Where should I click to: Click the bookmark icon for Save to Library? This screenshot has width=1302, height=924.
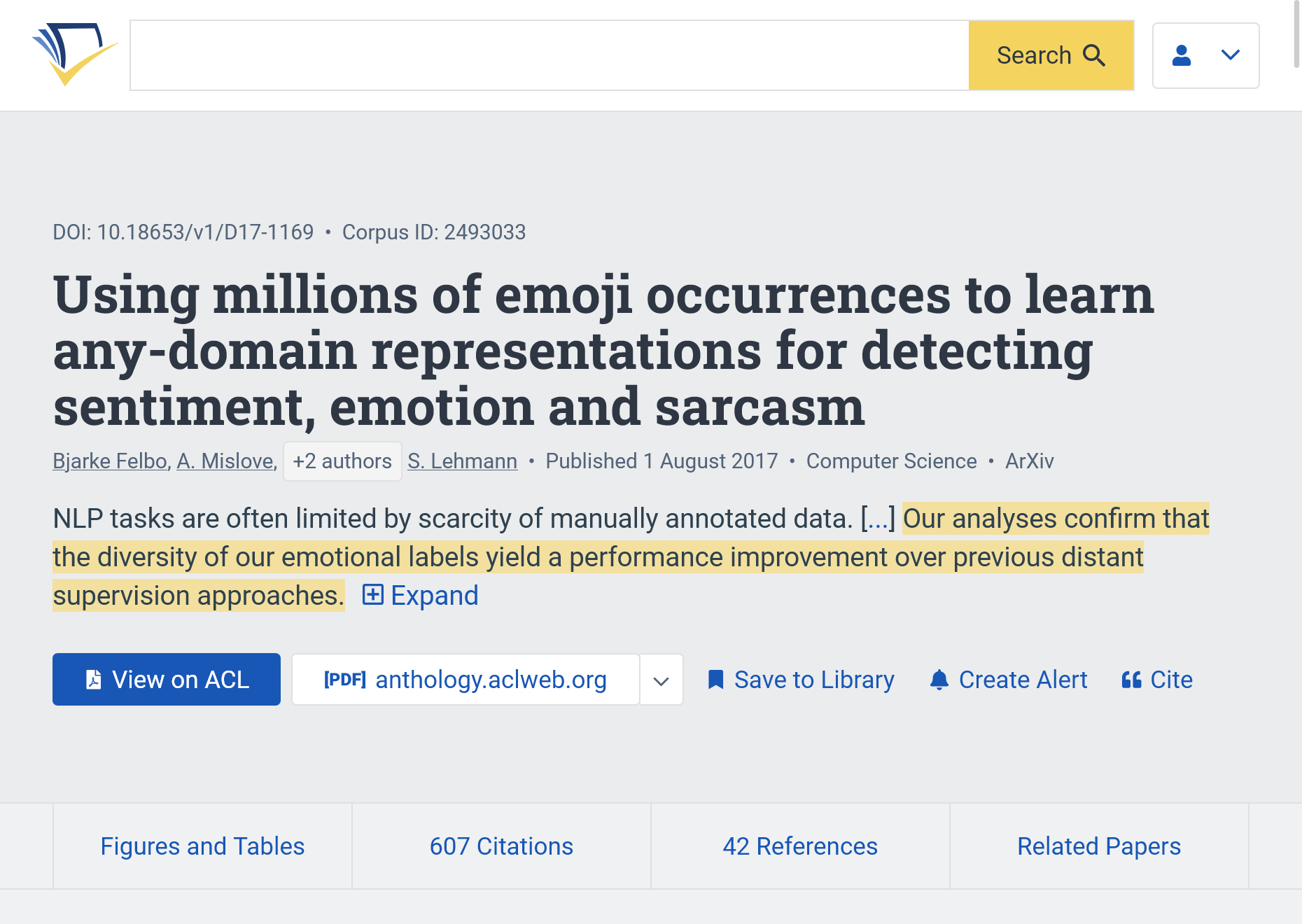pos(715,680)
